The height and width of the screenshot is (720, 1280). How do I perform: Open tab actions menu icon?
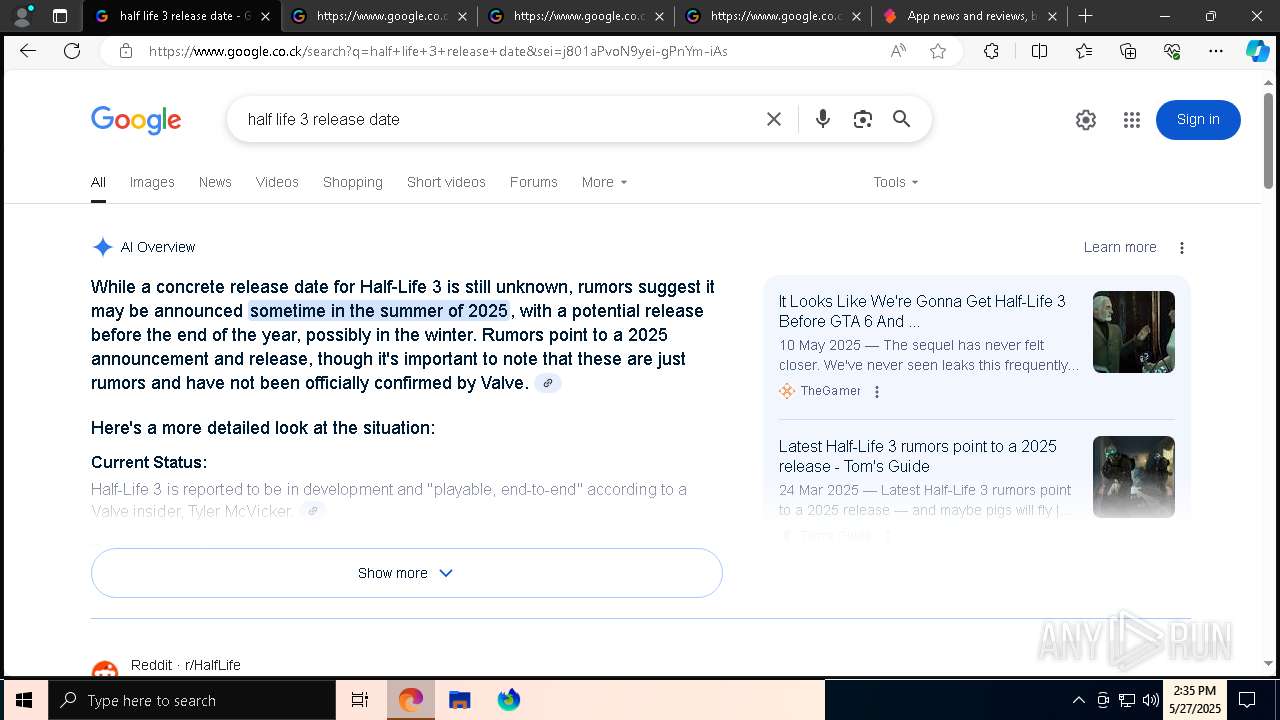(x=60, y=16)
